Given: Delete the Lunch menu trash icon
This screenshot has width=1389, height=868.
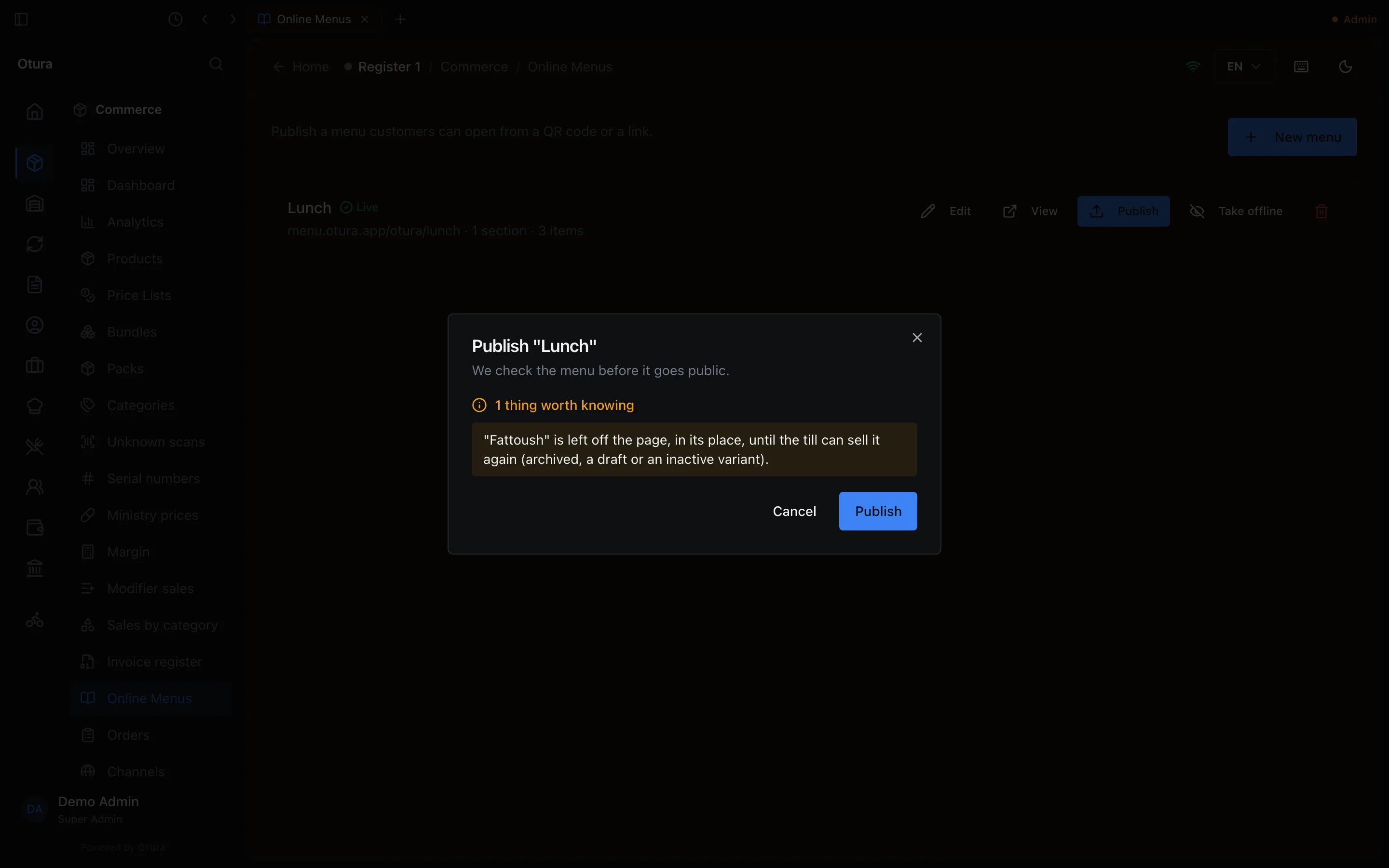Looking at the screenshot, I should pyautogui.click(x=1321, y=211).
